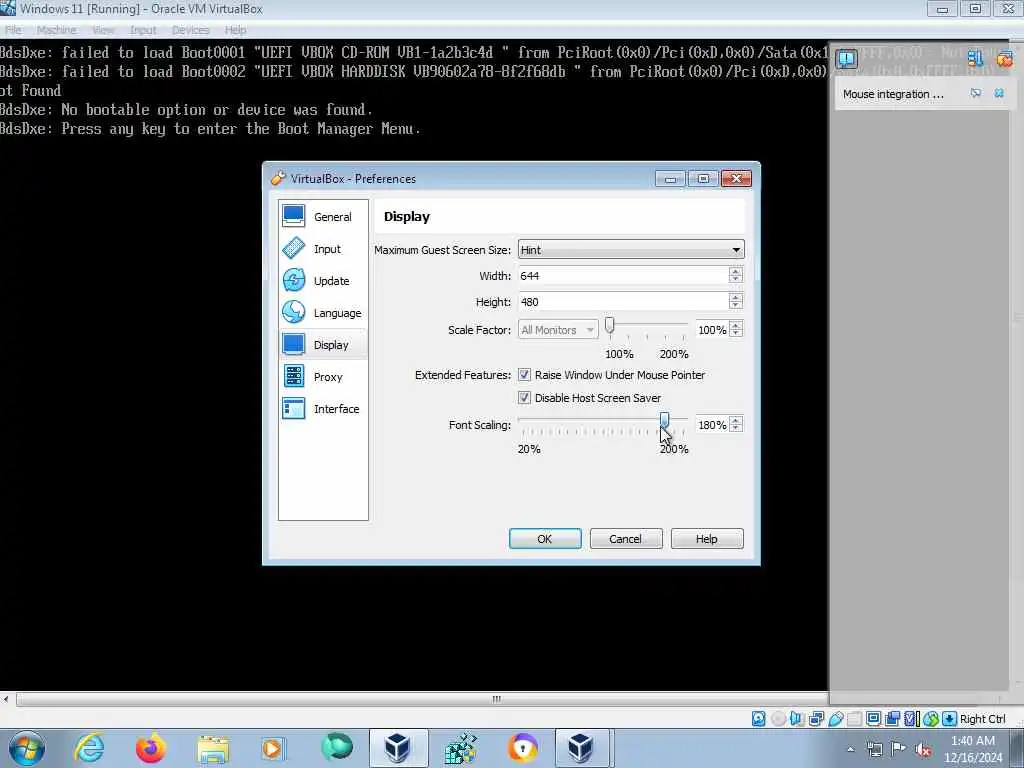Click the taskbar clock showing 1:40 AM
This screenshot has height=768, width=1024.
click(973, 748)
